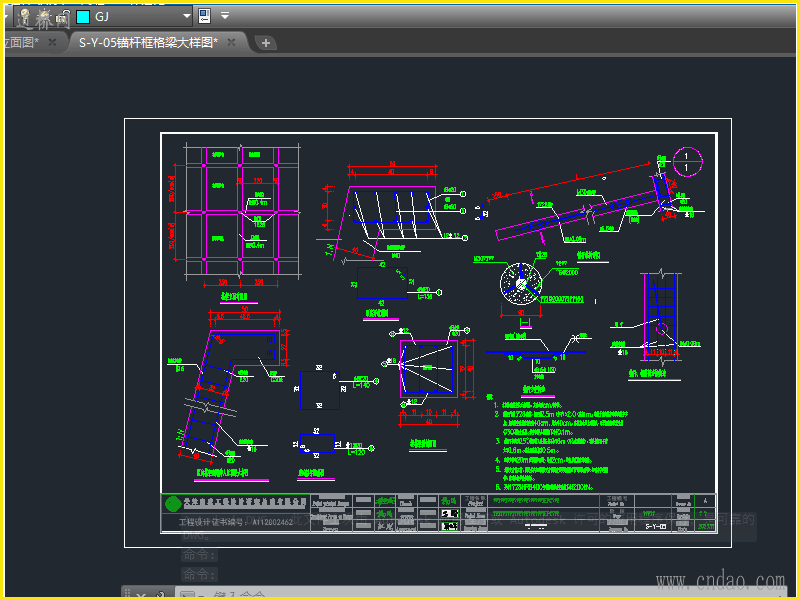Click the Layer Previous icon beside layer dropdown
Viewport: 800px width, 600px height.
tap(205, 16)
